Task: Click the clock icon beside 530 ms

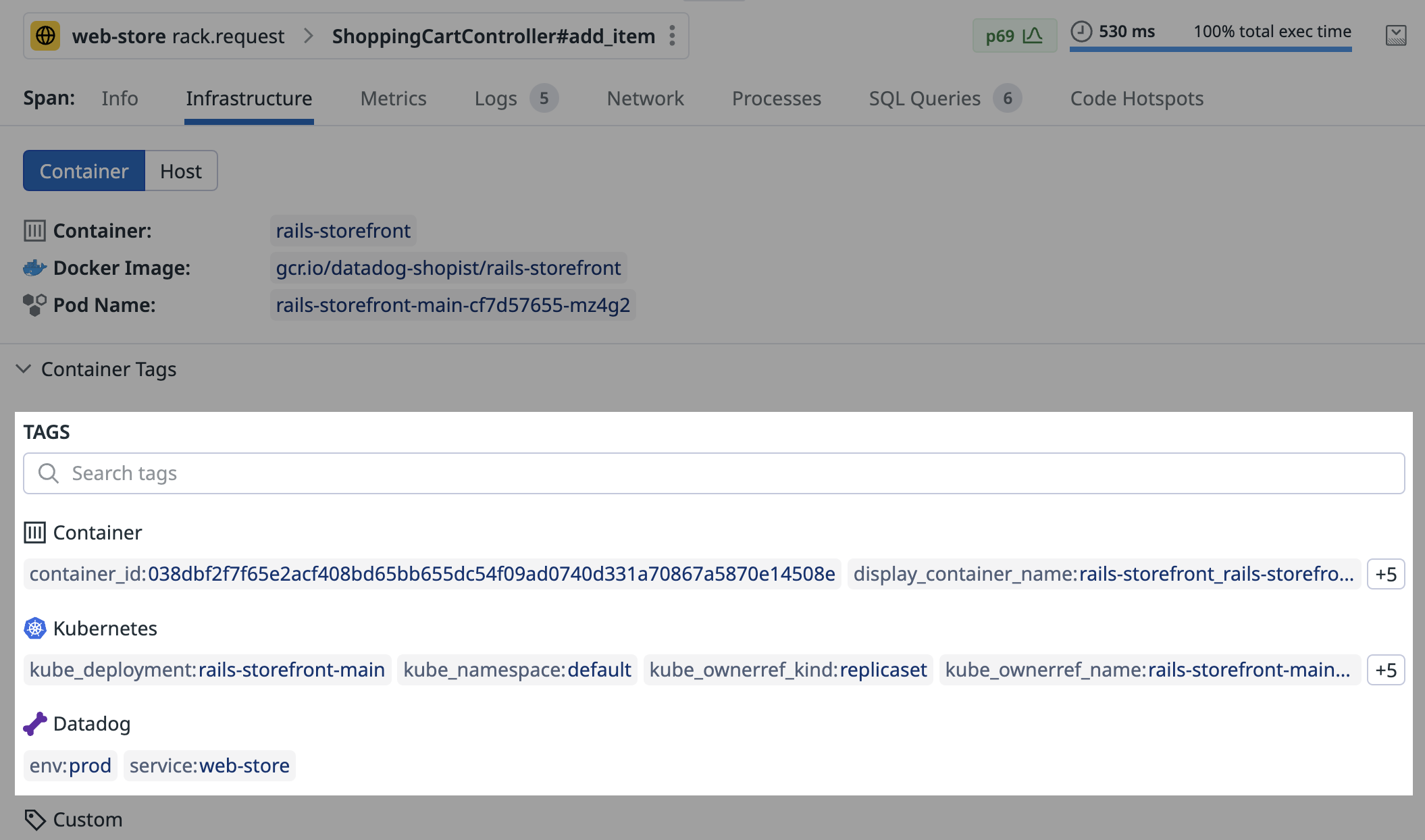Action: pyautogui.click(x=1081, y=31)
